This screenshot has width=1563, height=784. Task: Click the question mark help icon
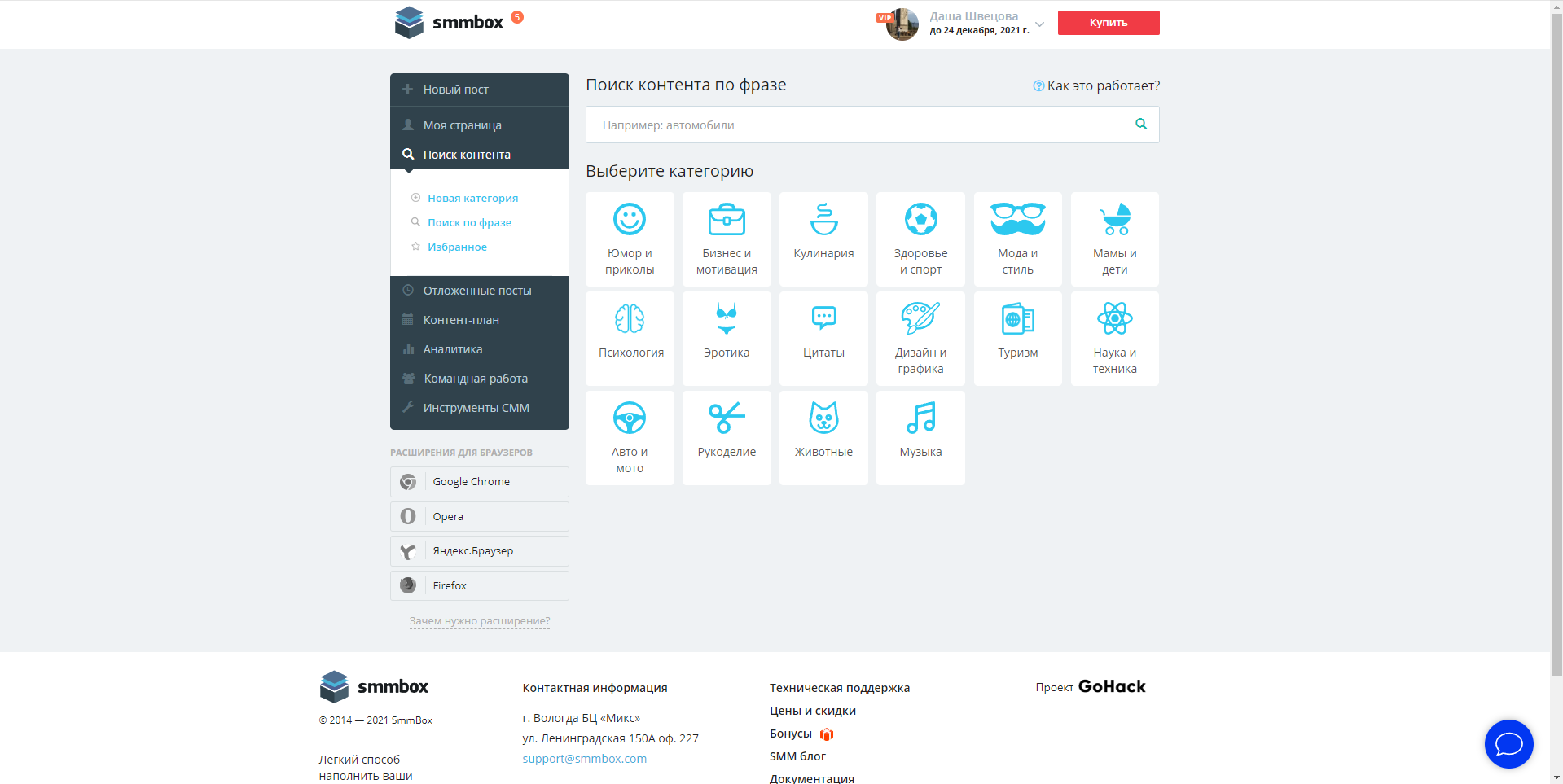1038,85
